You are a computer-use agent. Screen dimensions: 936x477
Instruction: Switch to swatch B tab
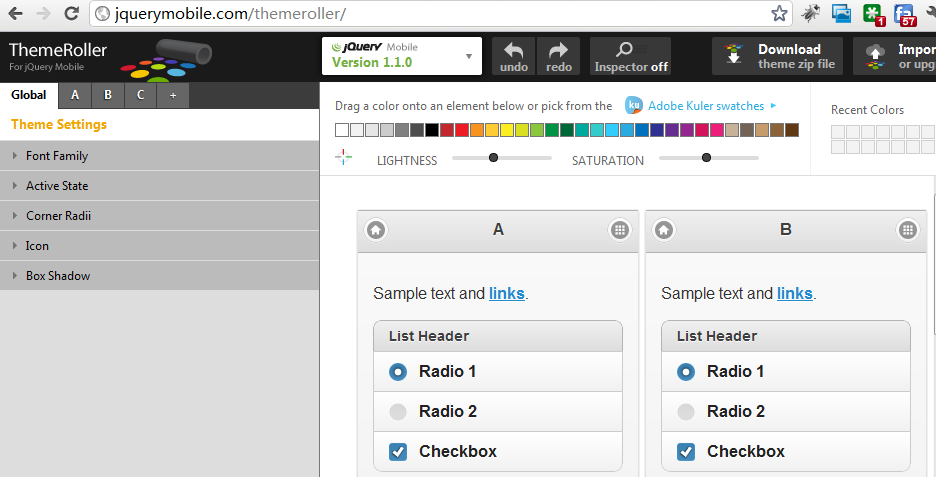pyautogui.click(x=107, y=96)
